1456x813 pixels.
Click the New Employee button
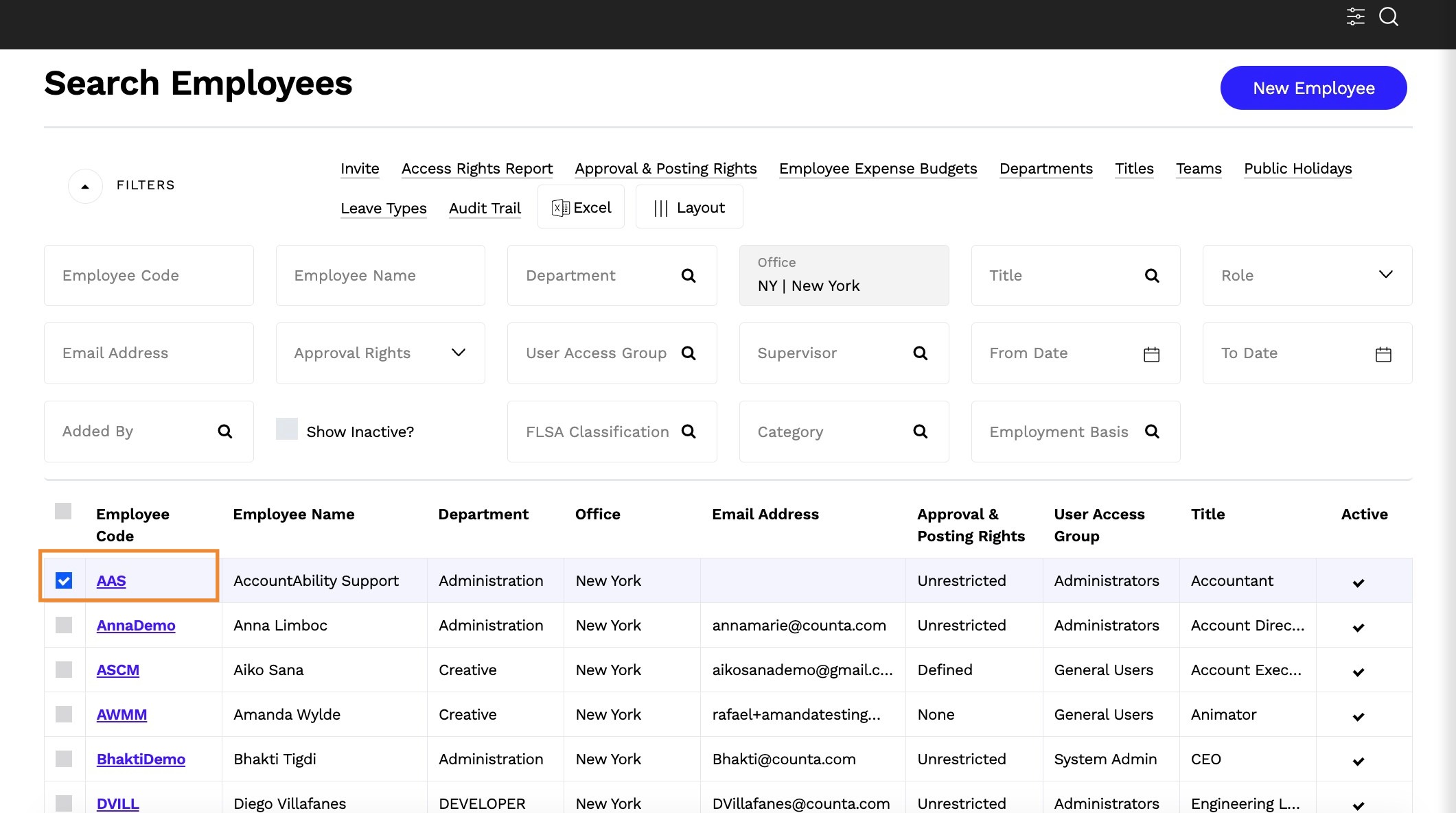[x=1313, y=88]
